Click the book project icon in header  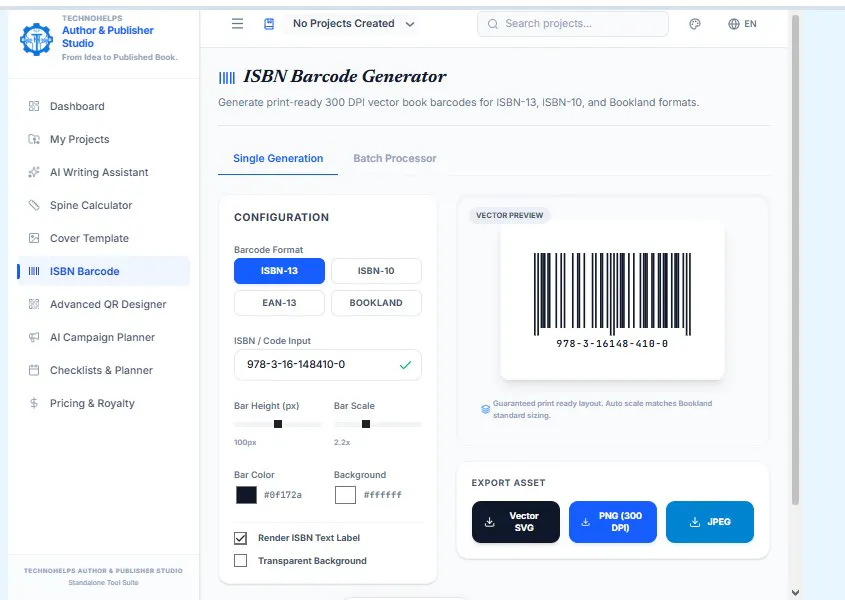click(269, 24)
